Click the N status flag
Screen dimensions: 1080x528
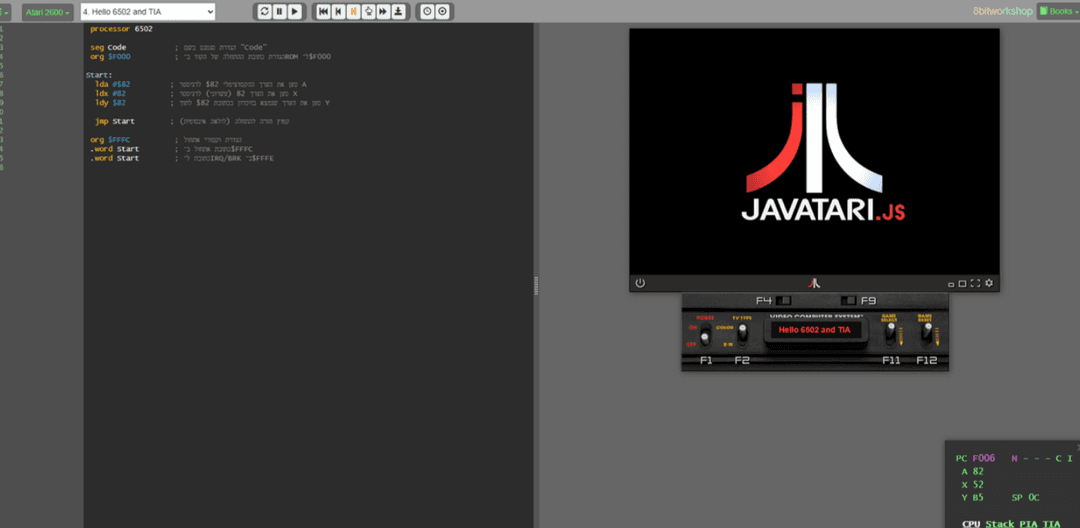1015,458
